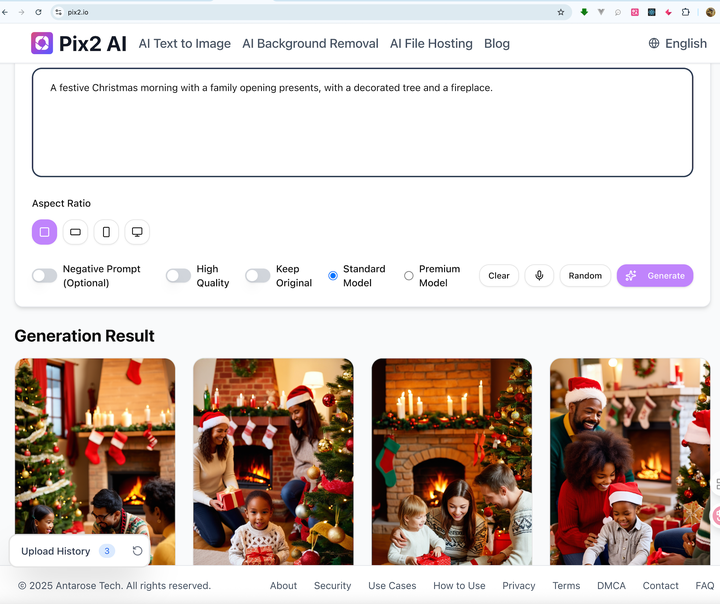Select the portrait phone aspect ratio icon
The width and height of the screenshot is (720, 604).
[x=106, y=232]
